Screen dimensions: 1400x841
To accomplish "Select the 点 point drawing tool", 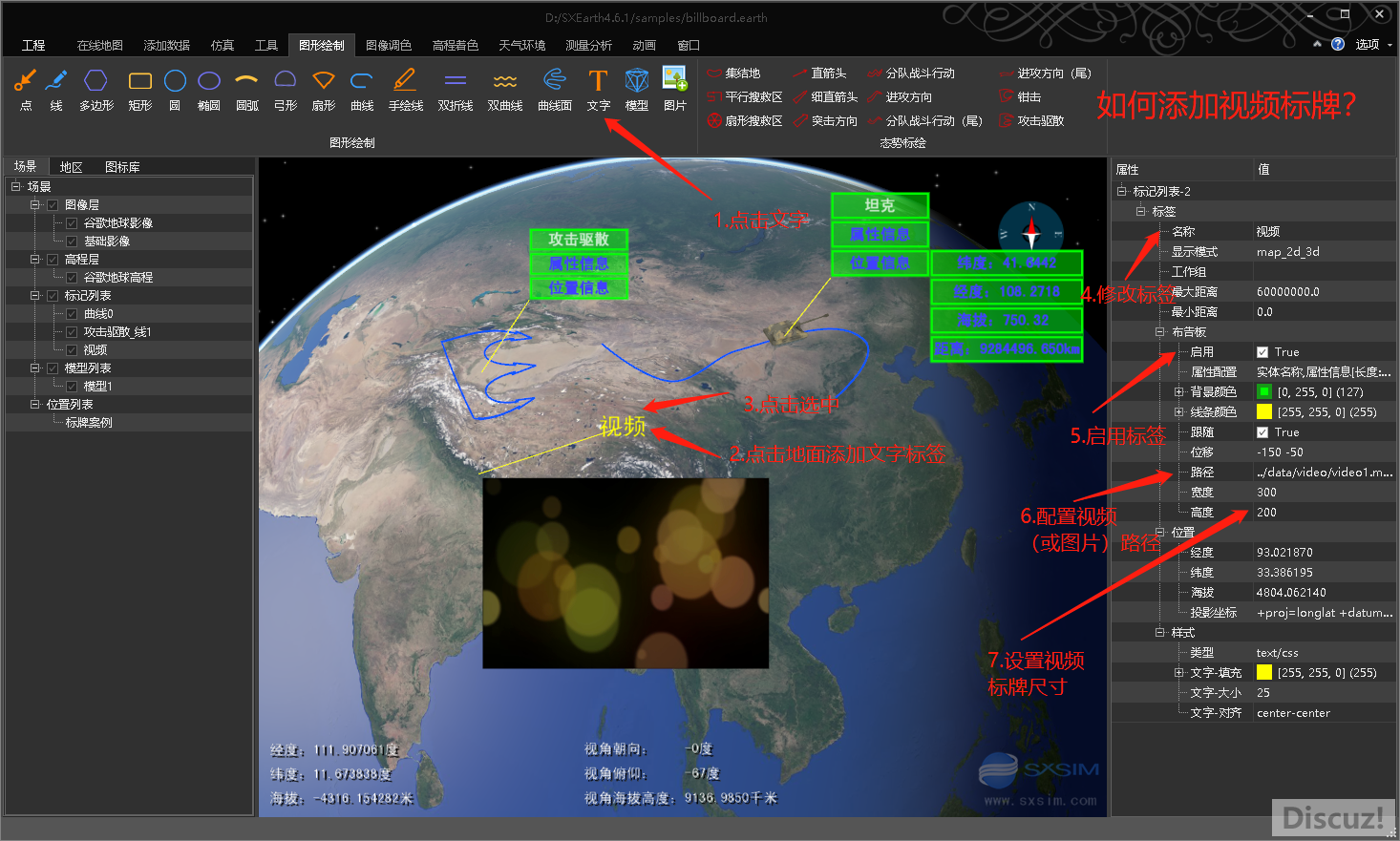I will (x=26, y=90).
